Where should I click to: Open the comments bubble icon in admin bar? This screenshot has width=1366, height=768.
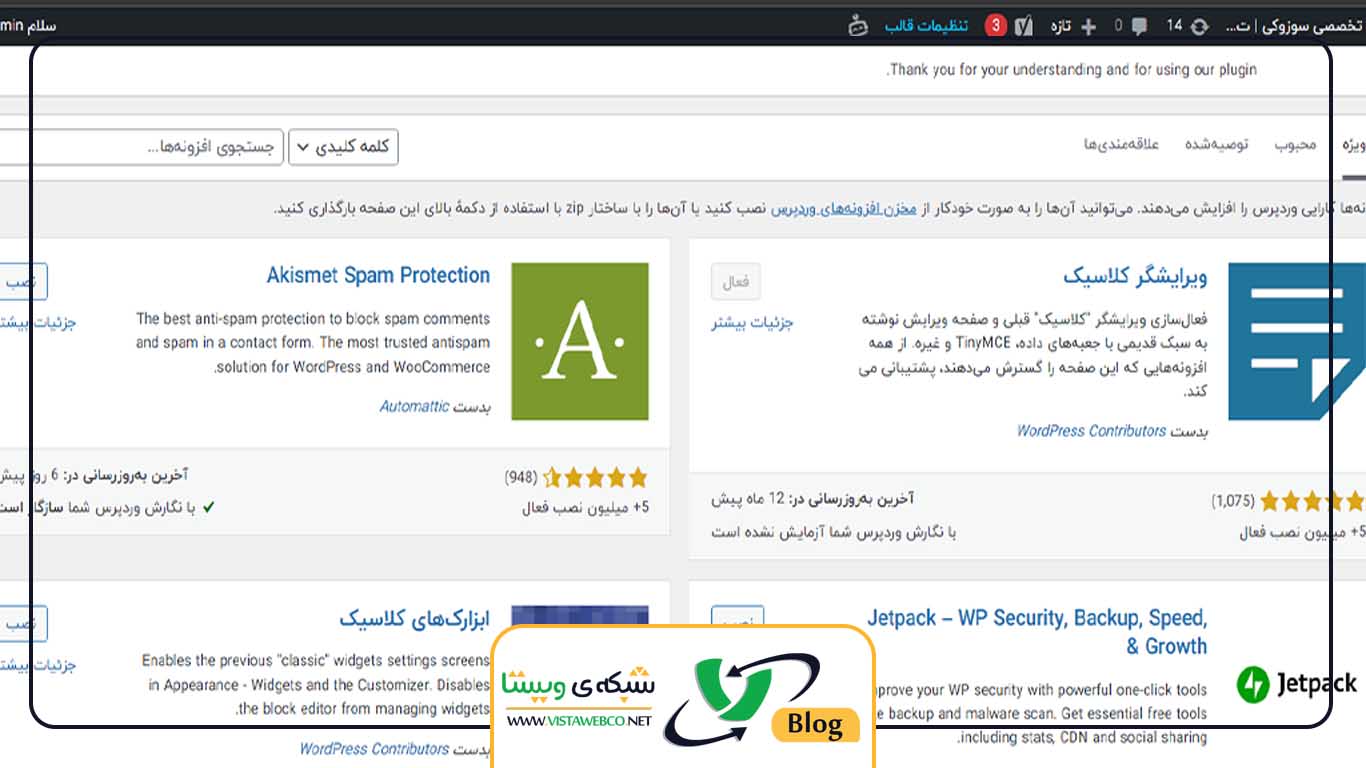pyautogui.click(x=1139, y=26)
